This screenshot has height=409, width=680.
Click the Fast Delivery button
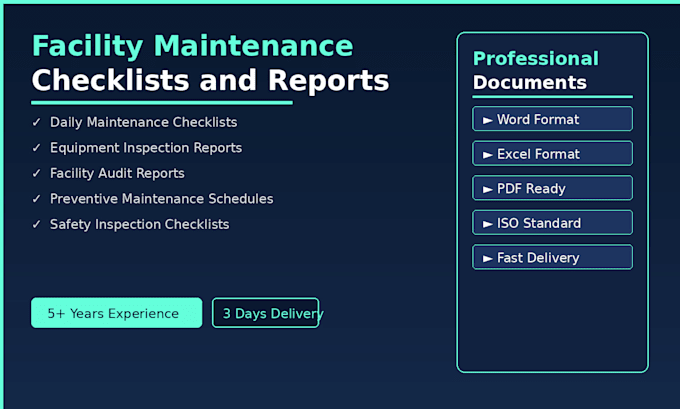(x=552, y=258)
